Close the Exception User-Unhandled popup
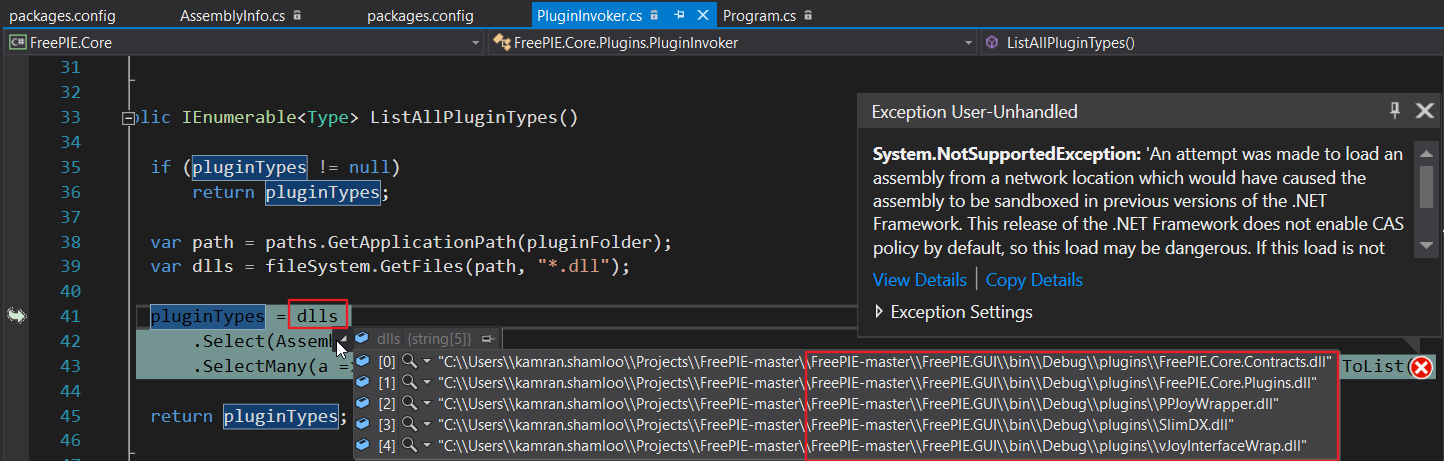The image size is (1444, 461). (1425, 111)
